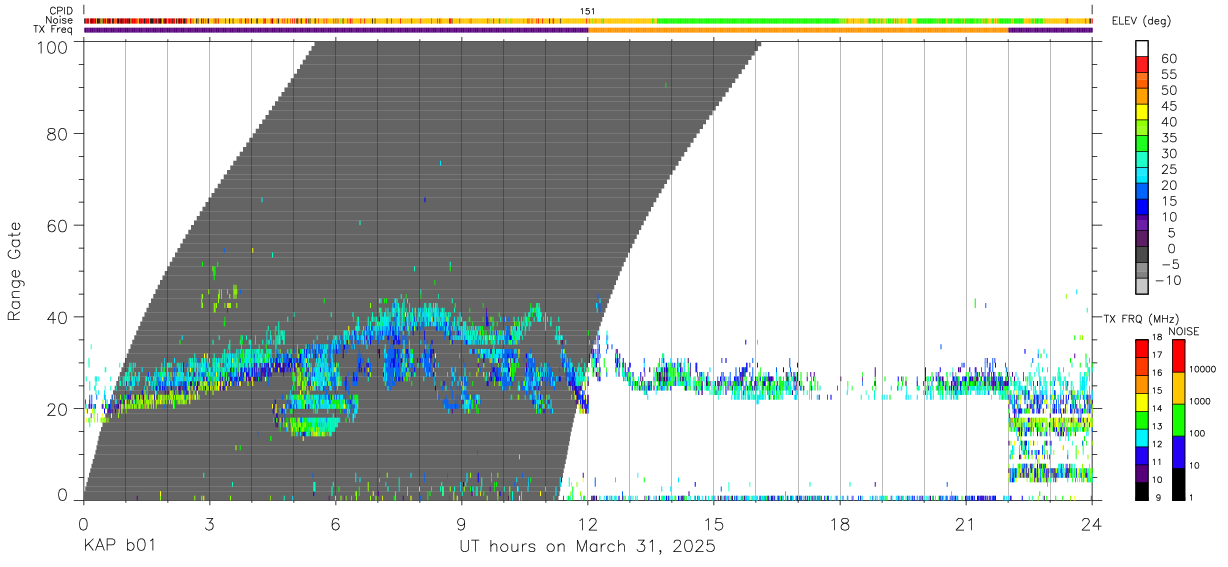Viewport: 1228px width, 567px height.
Task: Click the 'NOISE' colorbar title
Action: (1183, 331)
